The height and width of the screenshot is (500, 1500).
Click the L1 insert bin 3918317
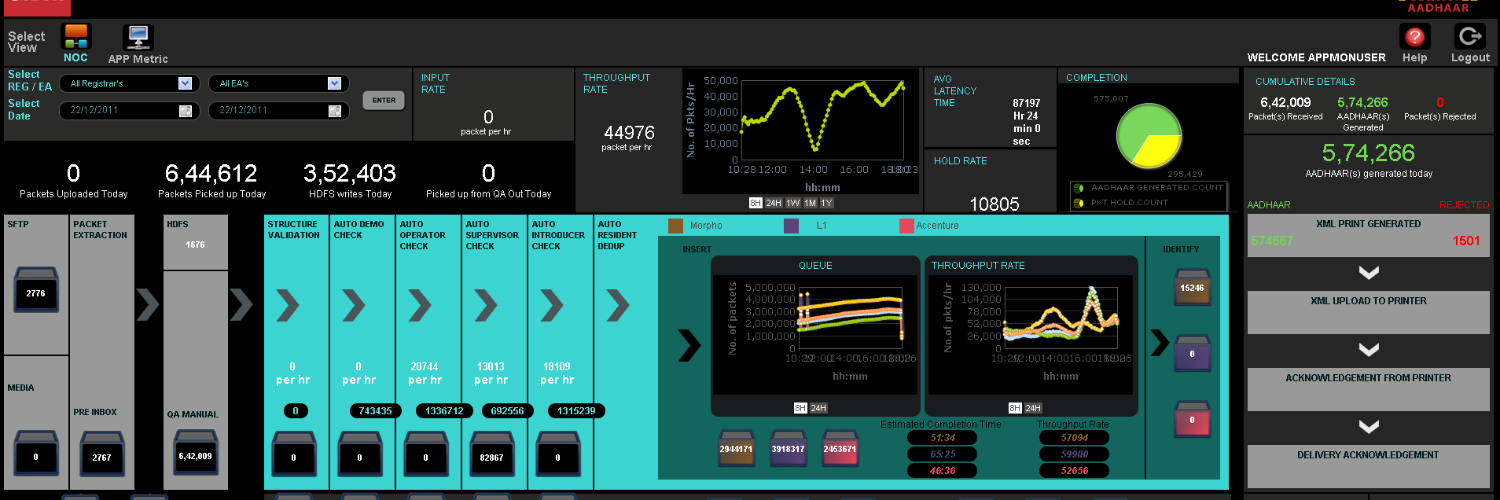[790, 448]
